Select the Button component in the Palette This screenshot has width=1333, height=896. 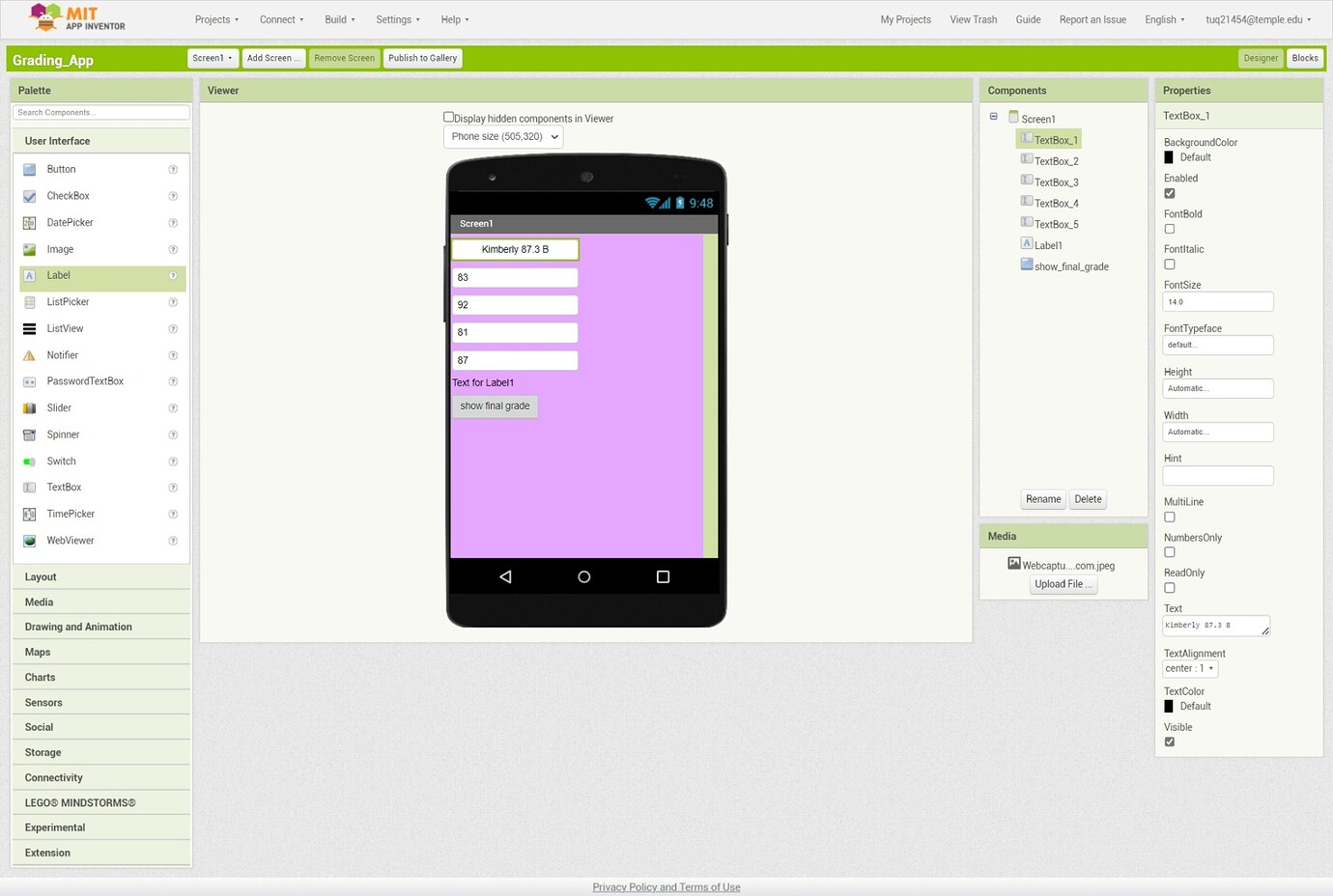click(x=61, y=168)
